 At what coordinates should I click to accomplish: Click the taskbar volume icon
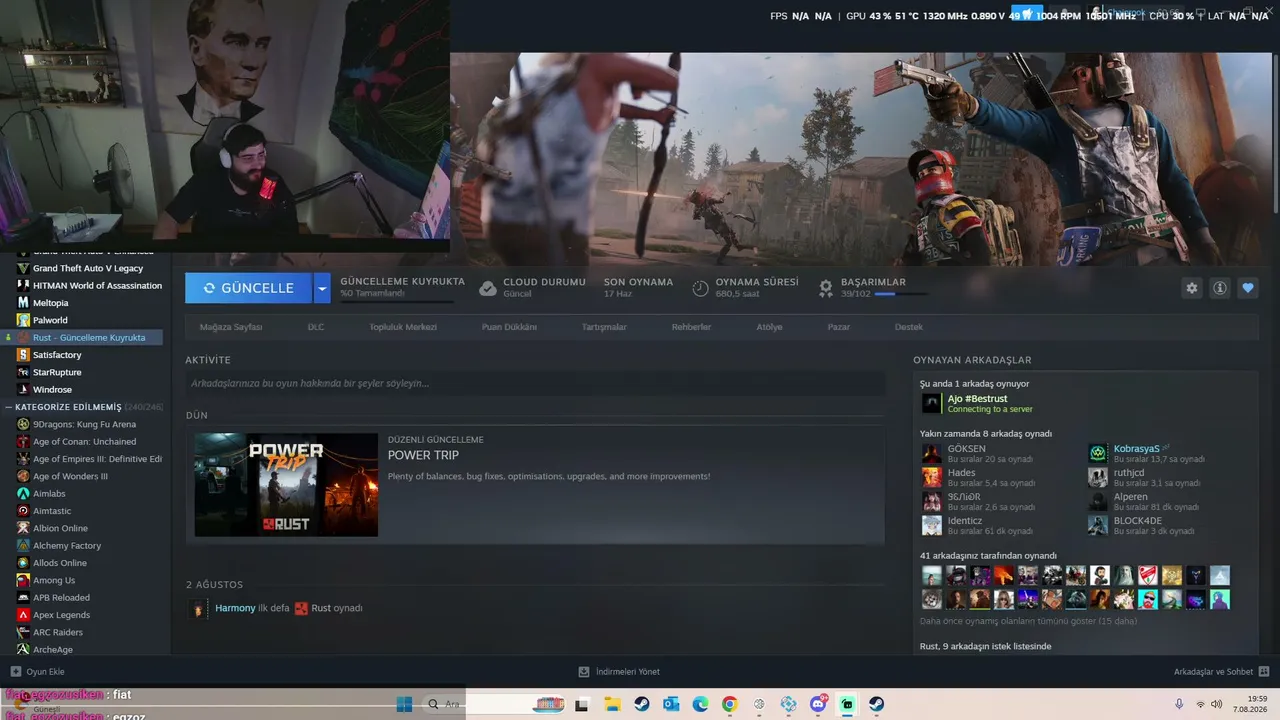coord(1217,704)
